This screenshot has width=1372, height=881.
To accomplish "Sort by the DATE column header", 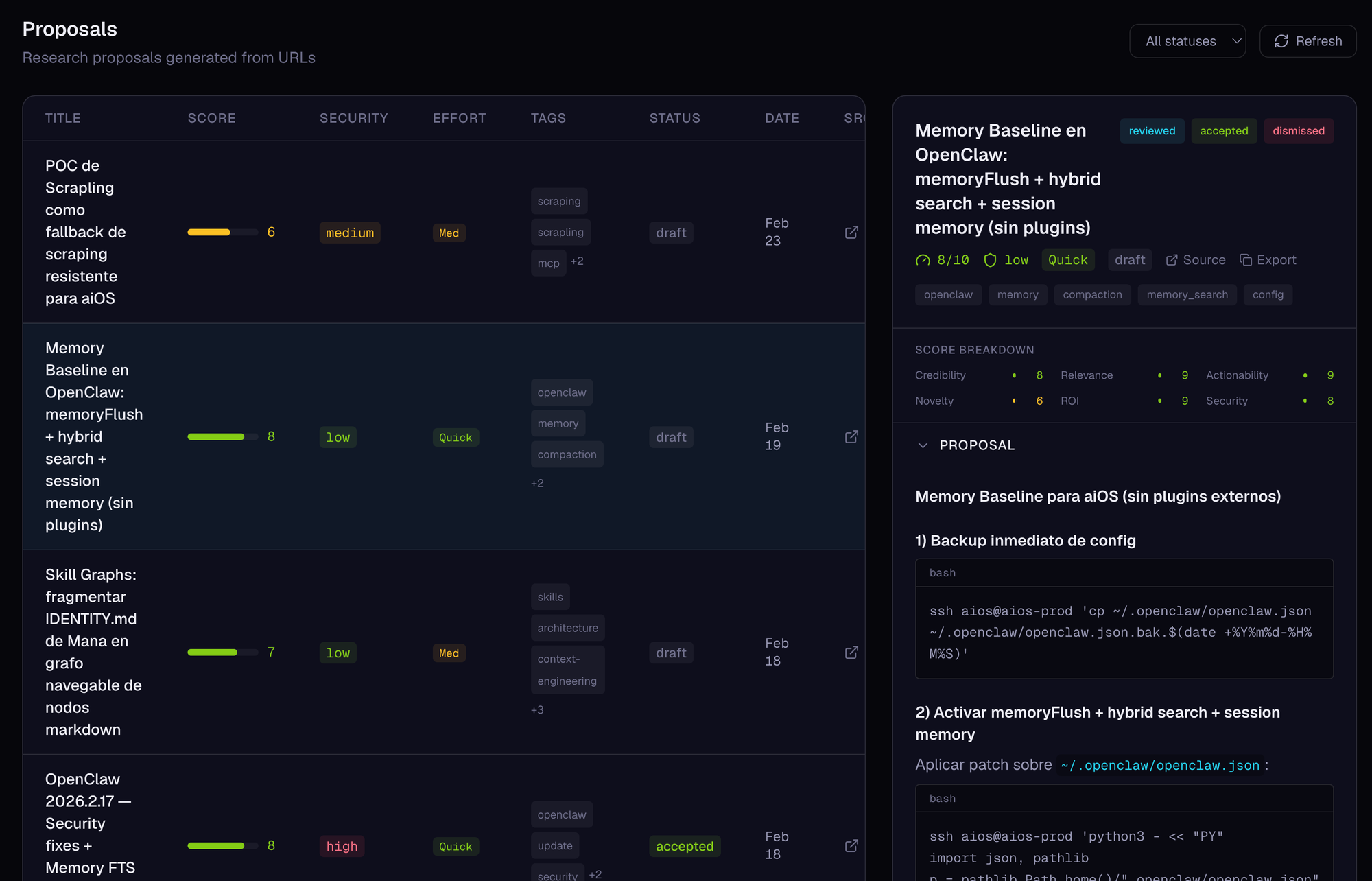I will (781, 118).
